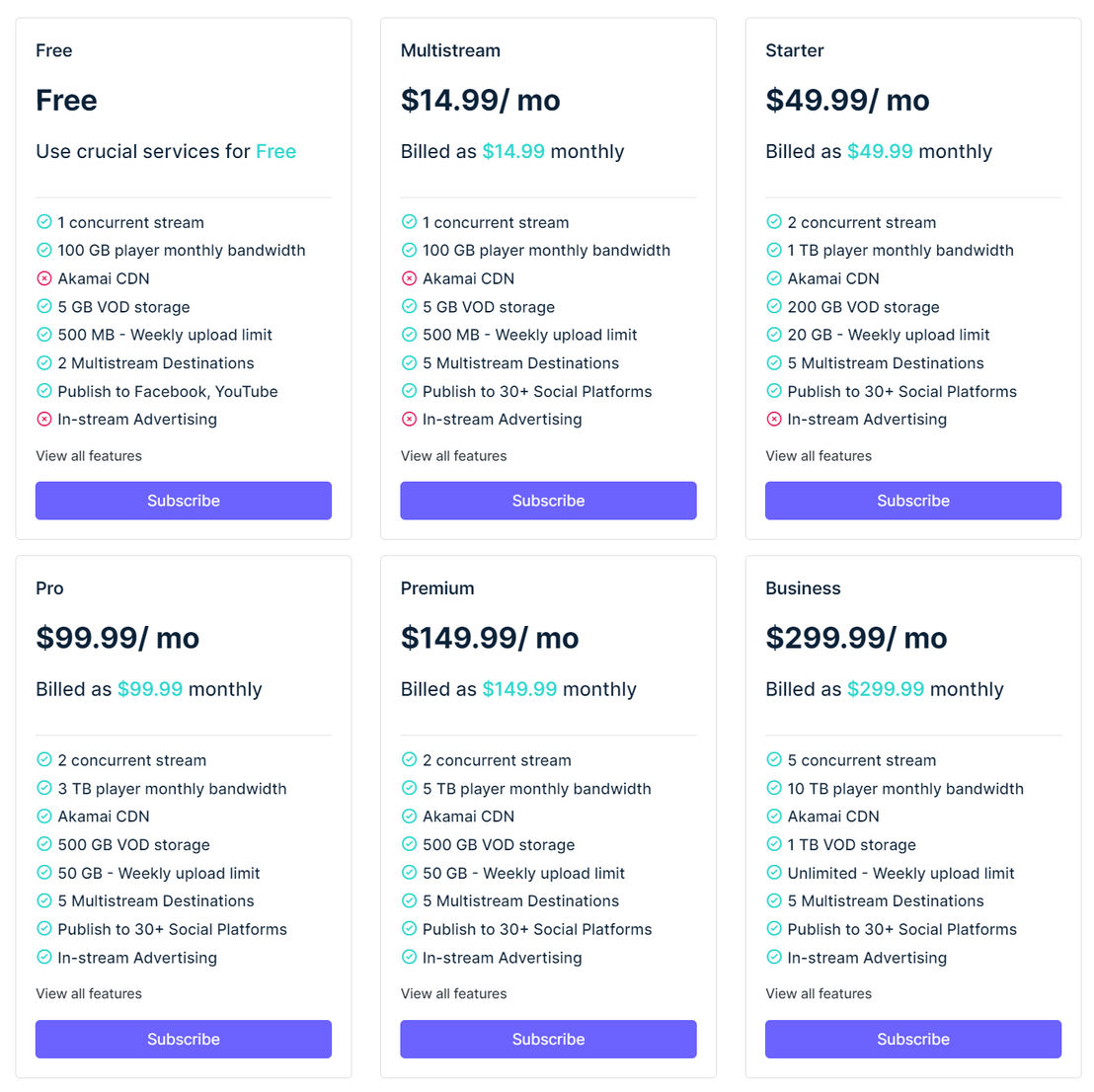This screenshot has width=1094, height=1092.
Task: Click the check icon beside Unlimited - Weekly upload limit
Action: 774,873
